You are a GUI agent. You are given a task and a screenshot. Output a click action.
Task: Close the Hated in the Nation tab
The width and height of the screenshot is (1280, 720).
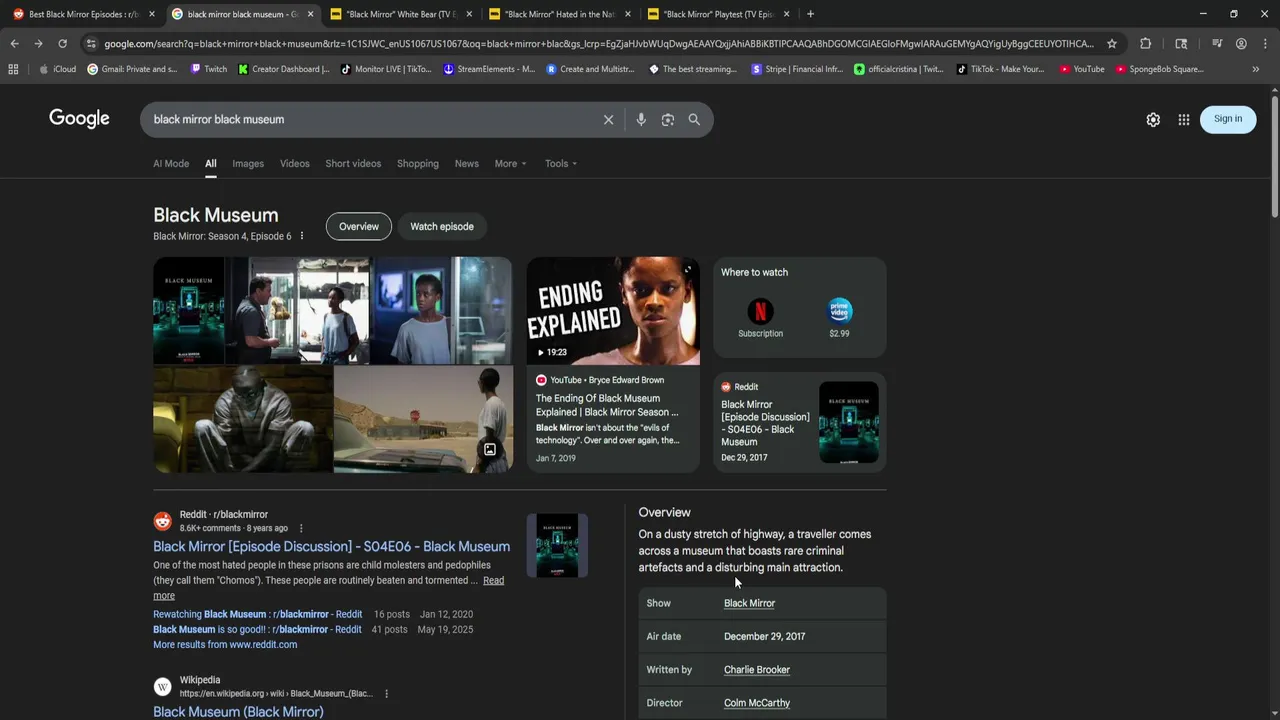pyautogui.click(x=628, y=14)
